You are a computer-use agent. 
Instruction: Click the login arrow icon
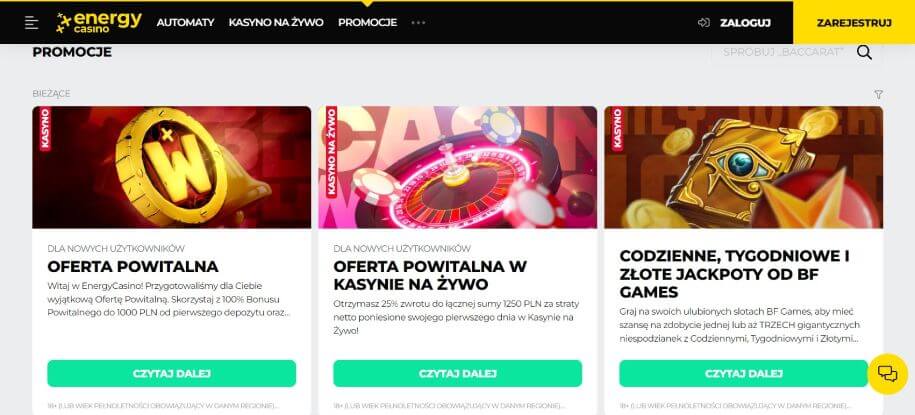(703, 23)
